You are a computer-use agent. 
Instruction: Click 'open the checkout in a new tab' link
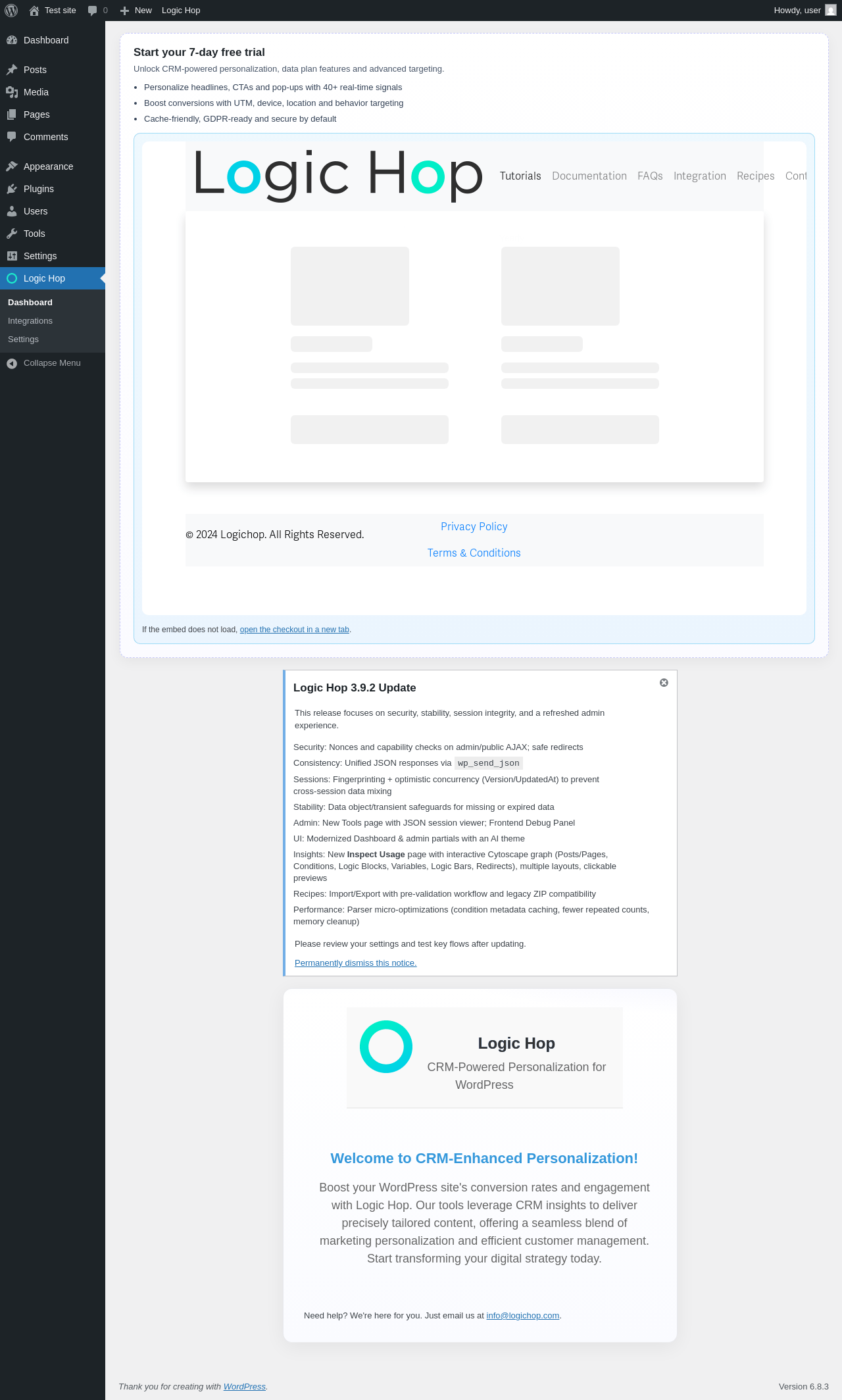pyautogui.click(x=295, y=630)
